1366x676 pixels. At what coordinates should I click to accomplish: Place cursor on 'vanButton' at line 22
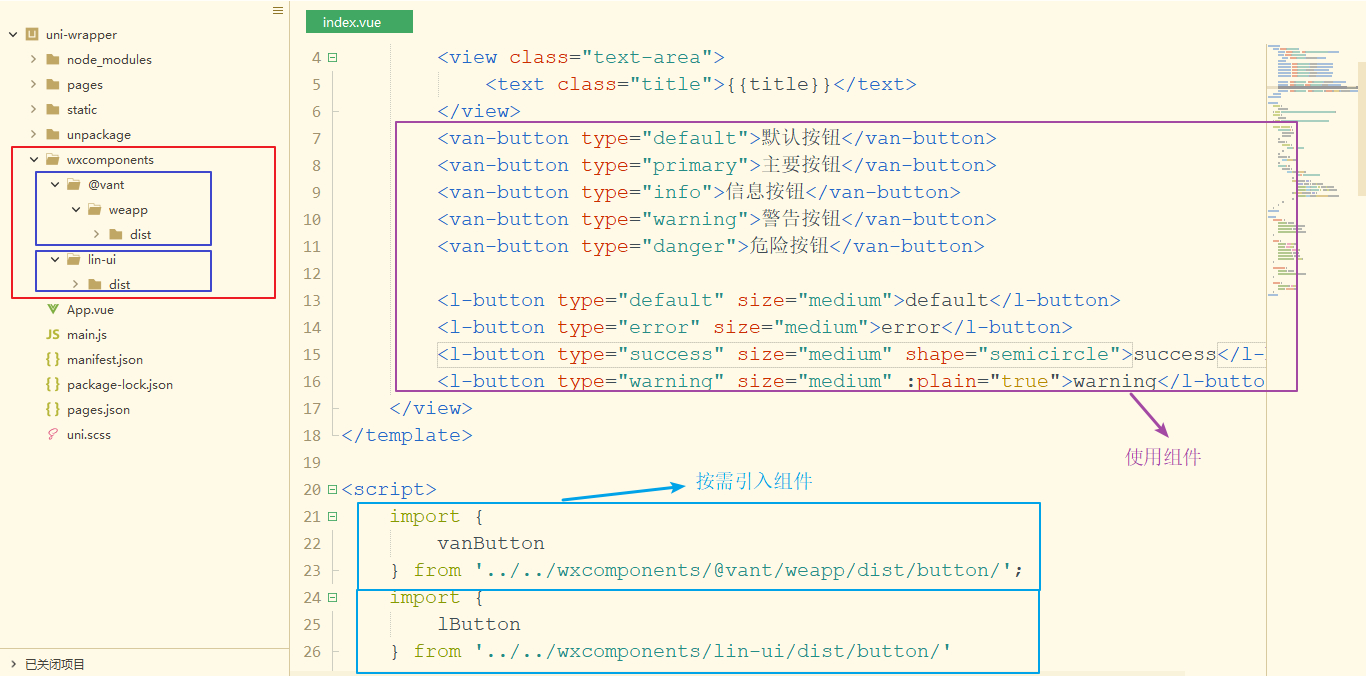pos(491,544)
